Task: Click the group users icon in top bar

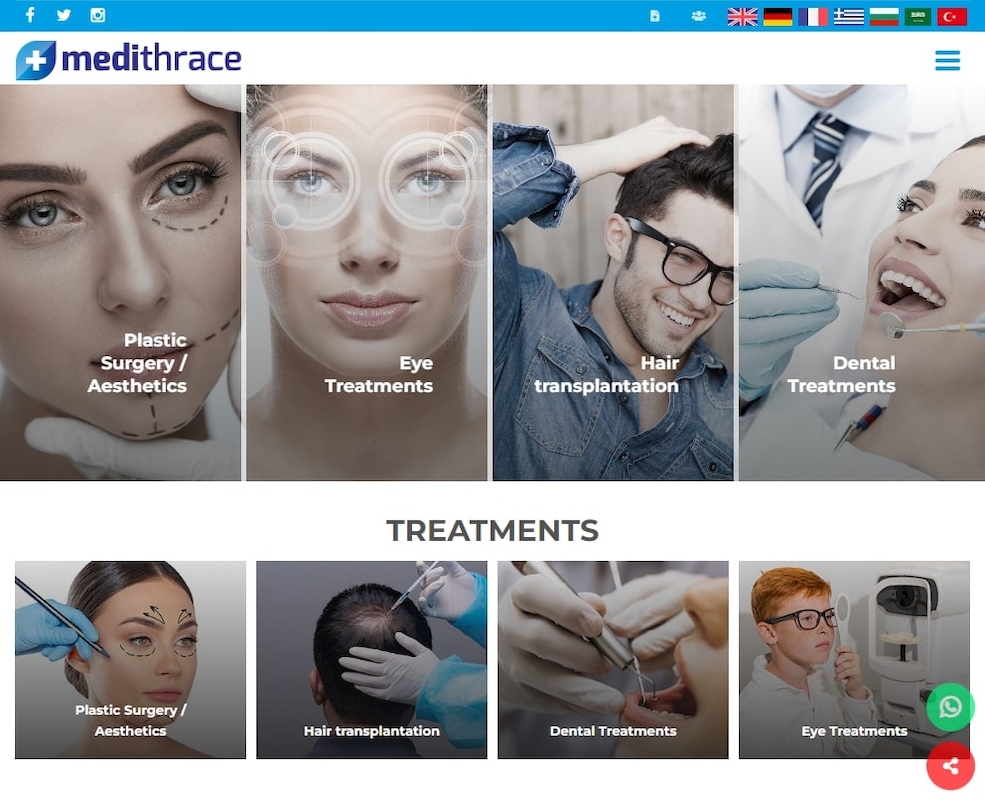Action: point(699,16)
